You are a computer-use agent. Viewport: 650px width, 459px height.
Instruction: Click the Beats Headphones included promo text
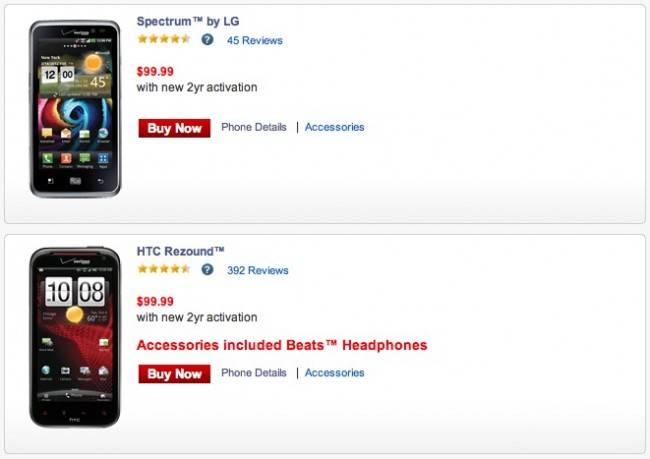[x=282, y=345]
